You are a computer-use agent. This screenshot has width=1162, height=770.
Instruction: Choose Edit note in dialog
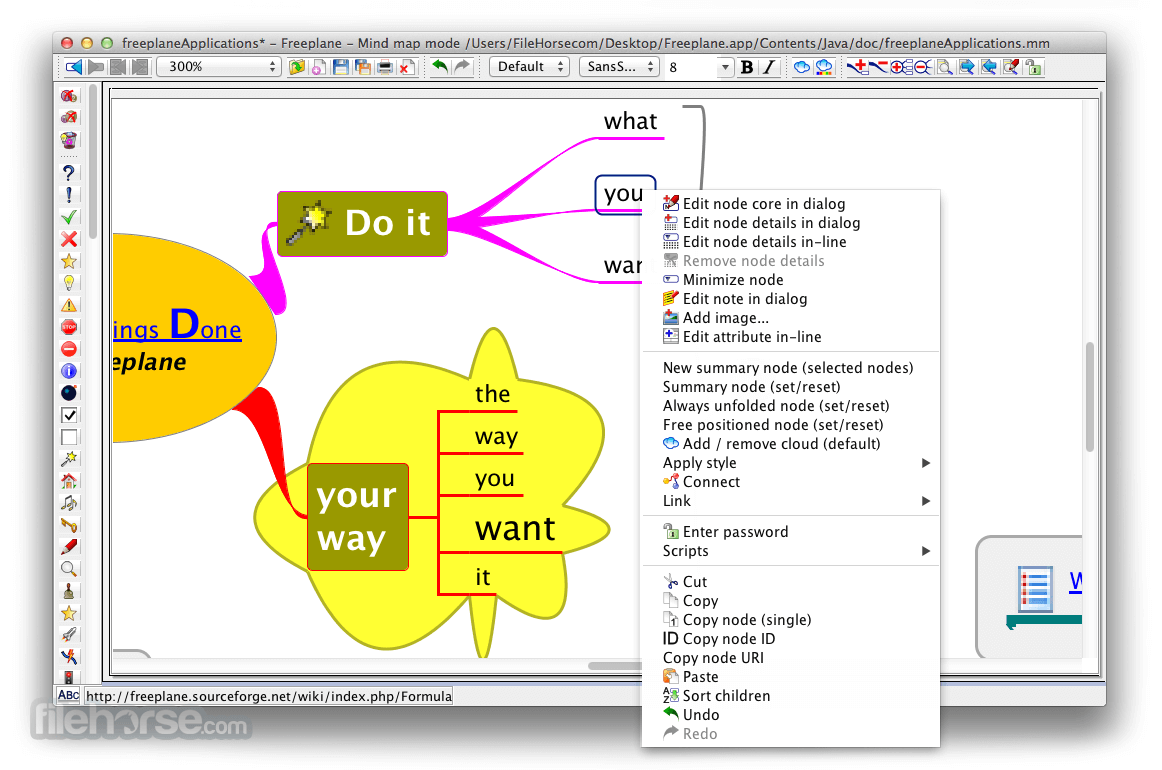744,299
